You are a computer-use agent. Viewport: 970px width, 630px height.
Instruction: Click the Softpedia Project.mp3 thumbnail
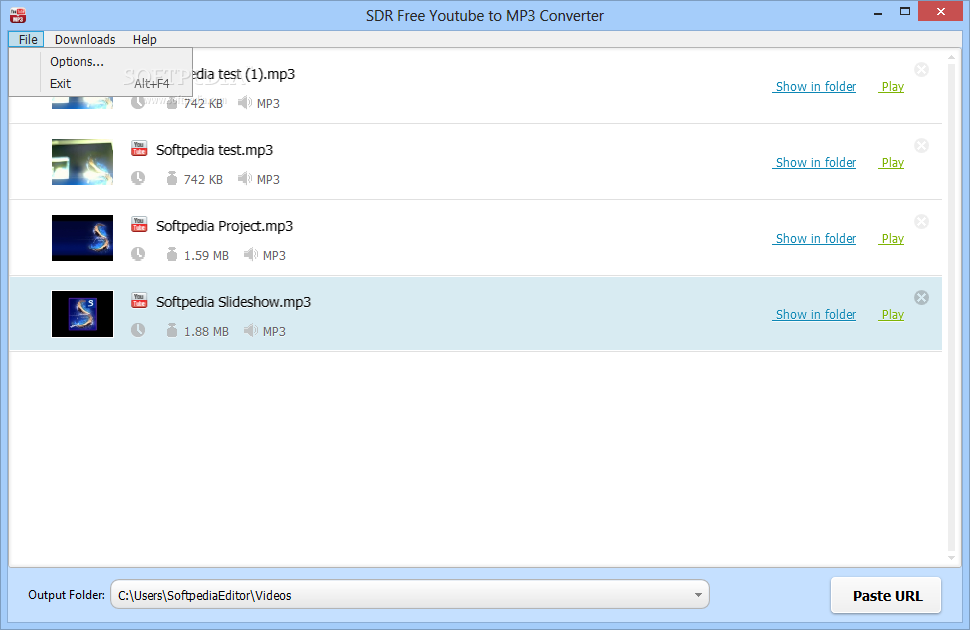point(82,238)
